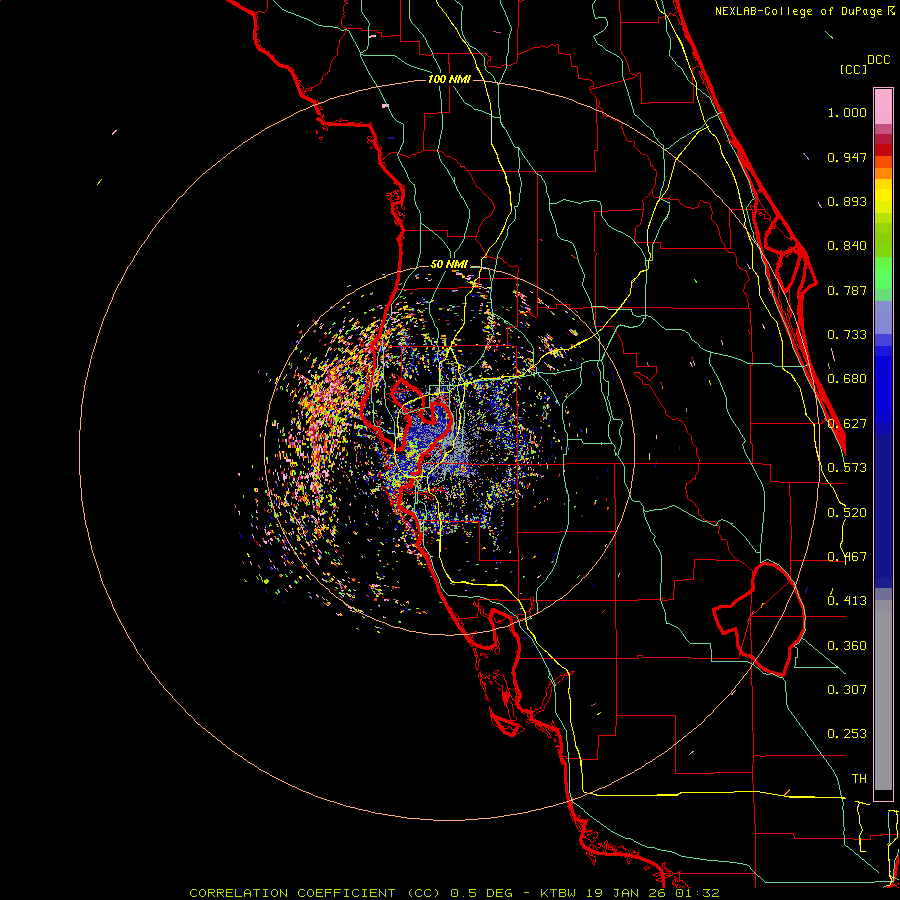
Task: Pick the bright green color bar segment
Action: pyautogui.click(x=883, y=273)
